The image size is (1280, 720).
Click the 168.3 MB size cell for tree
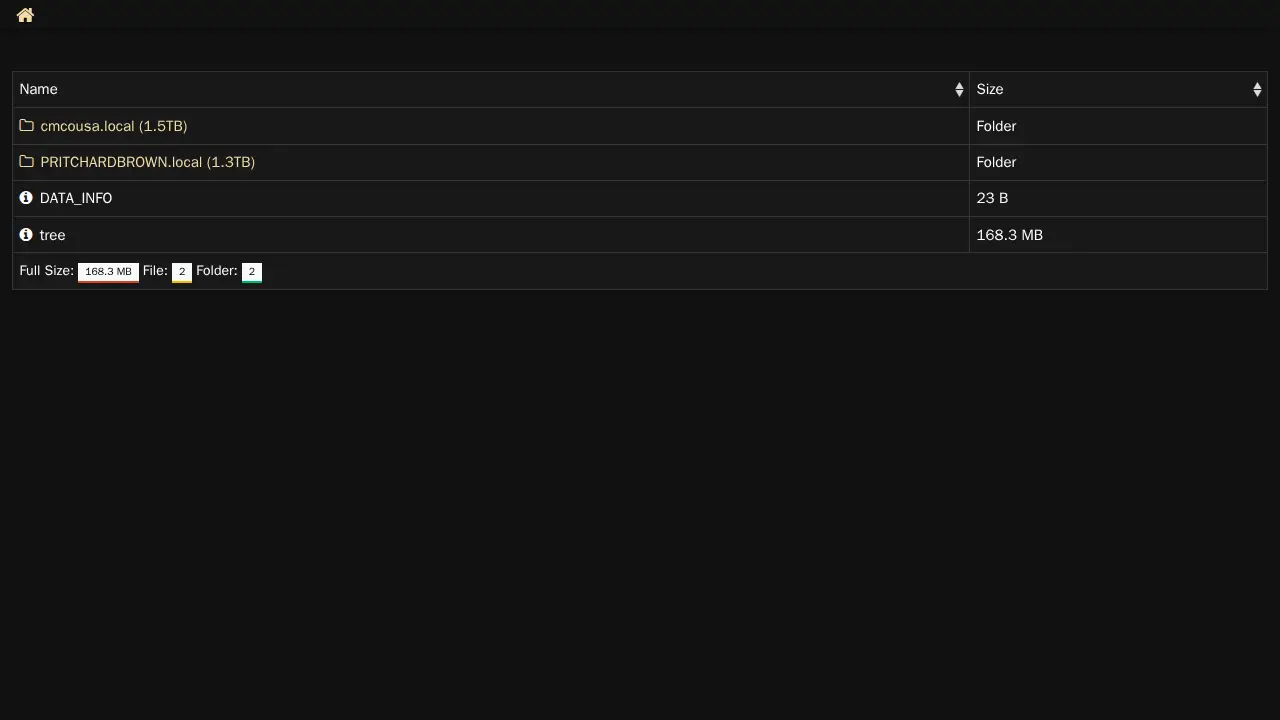point(1009,235)
